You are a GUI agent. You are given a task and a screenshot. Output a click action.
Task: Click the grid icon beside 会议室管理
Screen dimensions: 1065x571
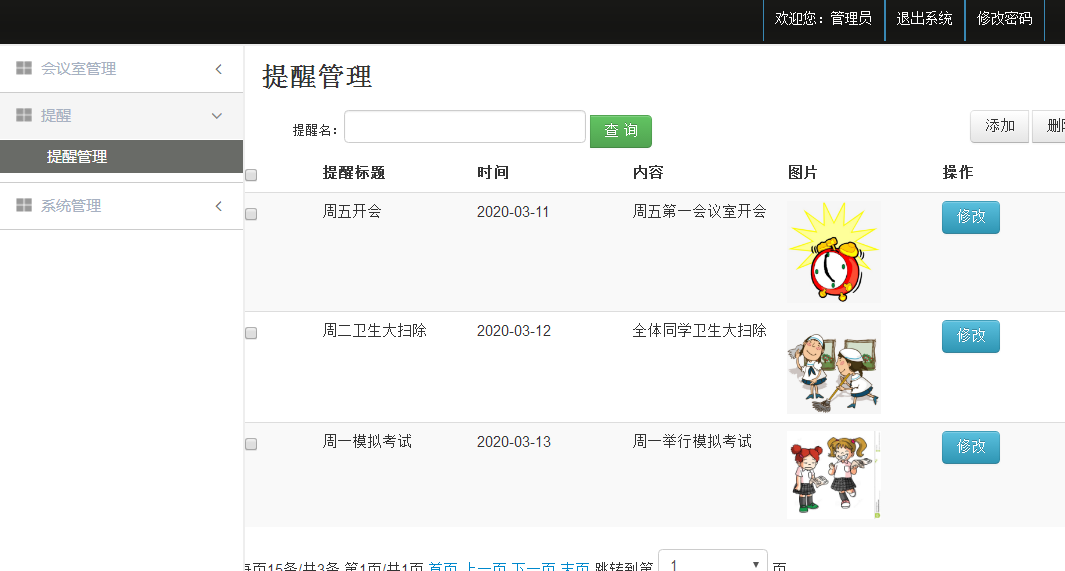[24, 68]
